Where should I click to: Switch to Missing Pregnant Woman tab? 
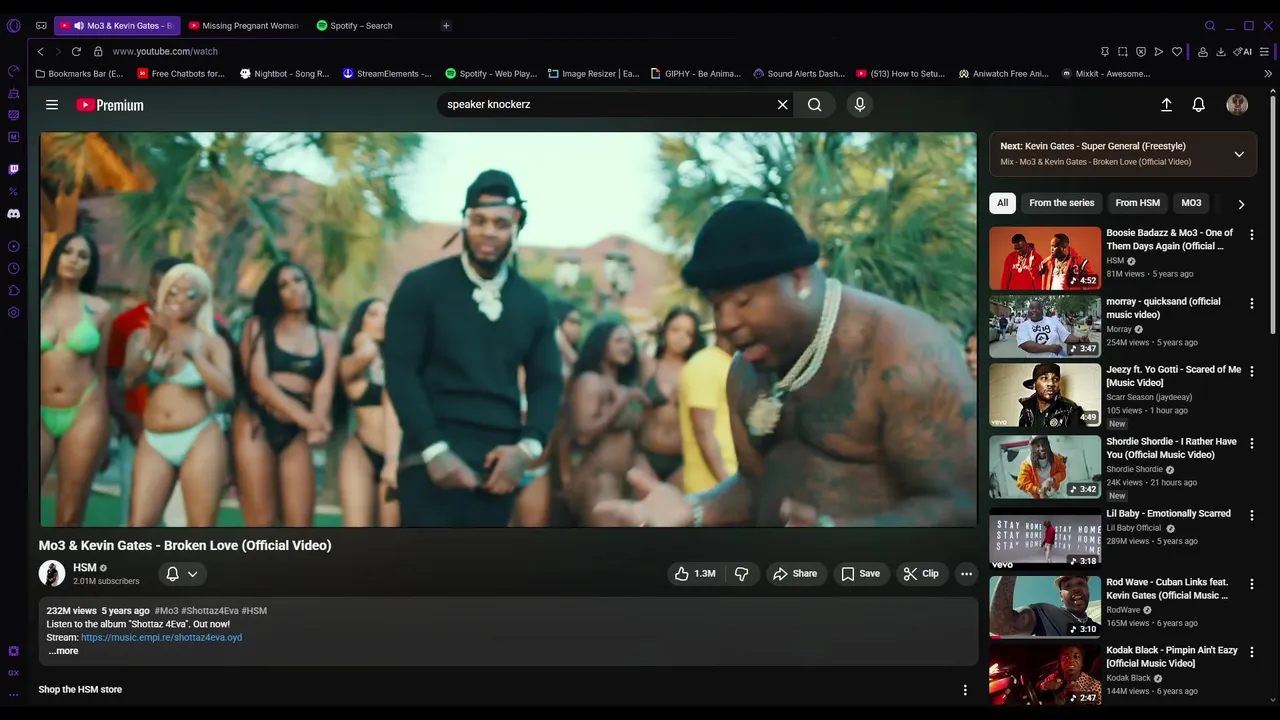(x=243, y=25)
